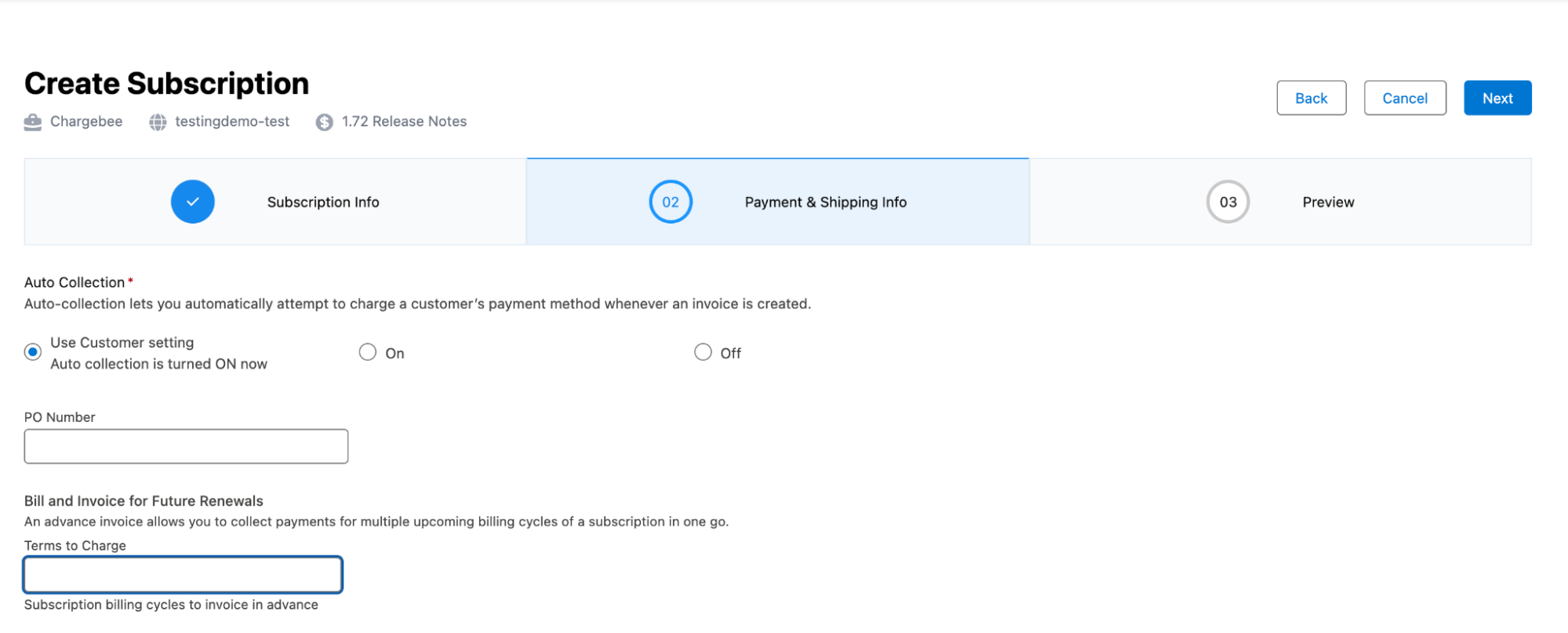Turn auto collection On radio option
1568x633 pixels.
368,352
